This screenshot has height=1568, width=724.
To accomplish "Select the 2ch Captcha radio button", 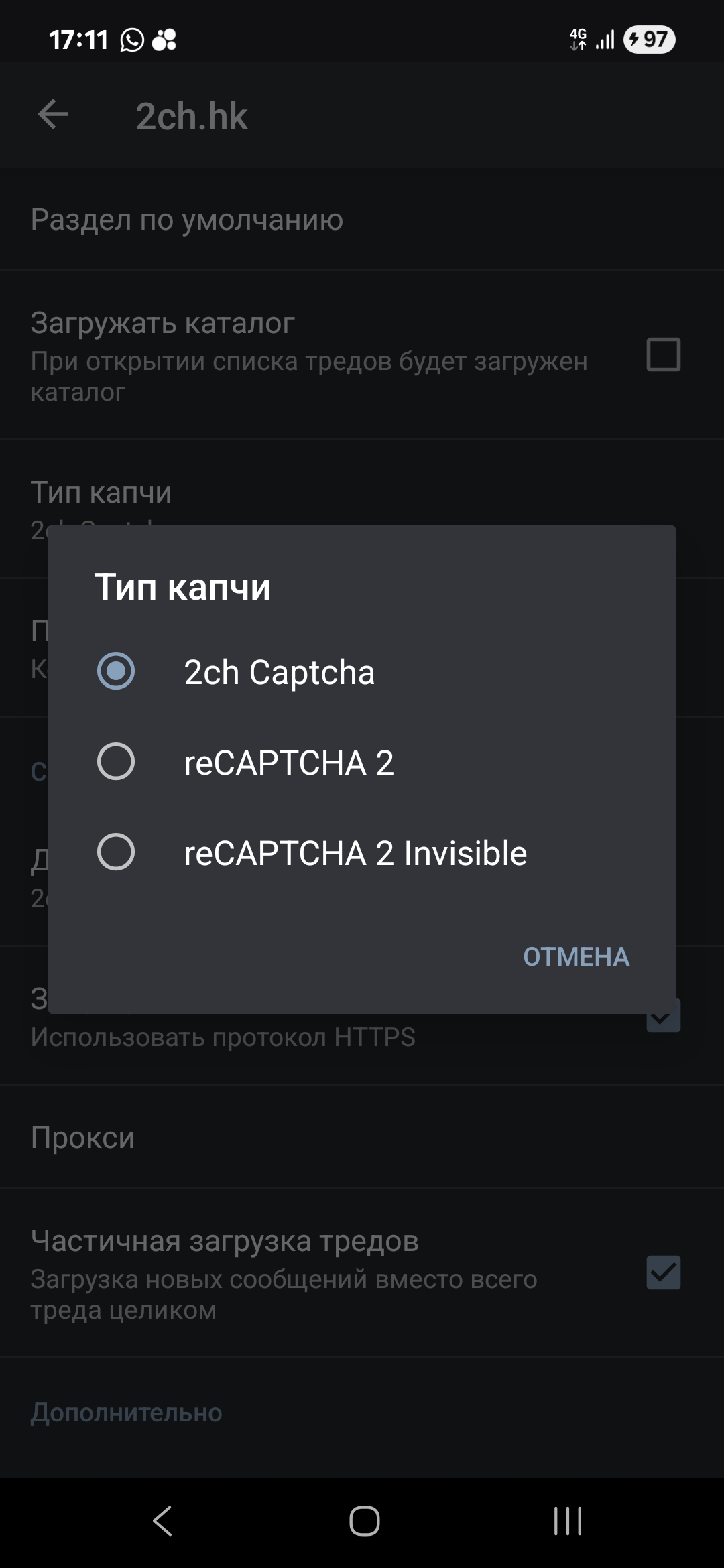I will (x=116, y=671).
